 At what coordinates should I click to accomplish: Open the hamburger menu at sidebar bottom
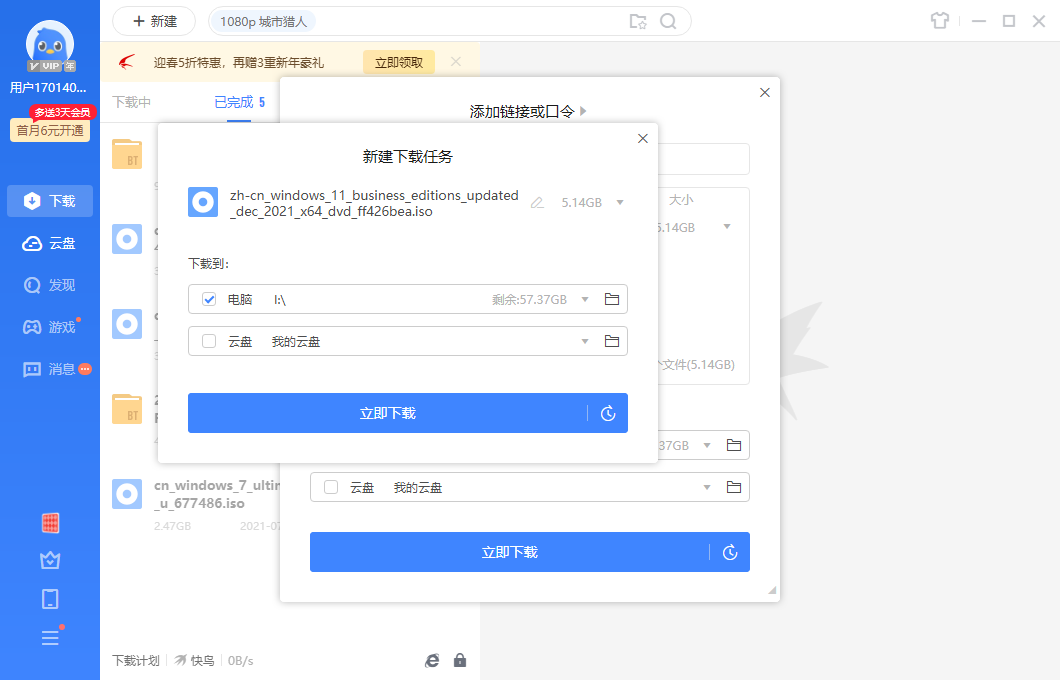click(x=49, y=637)
